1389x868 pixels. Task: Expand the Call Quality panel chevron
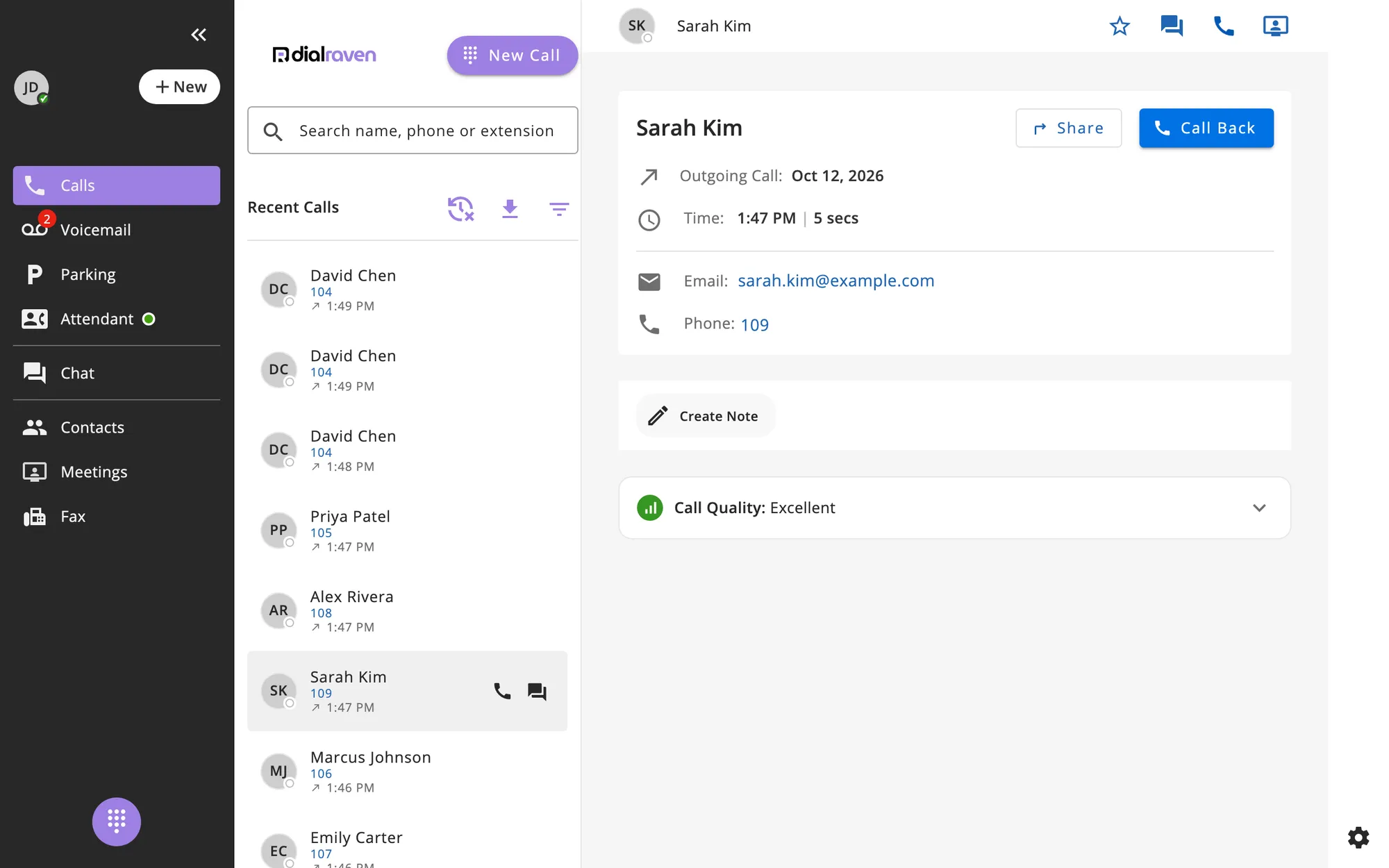pos(1259,508)
